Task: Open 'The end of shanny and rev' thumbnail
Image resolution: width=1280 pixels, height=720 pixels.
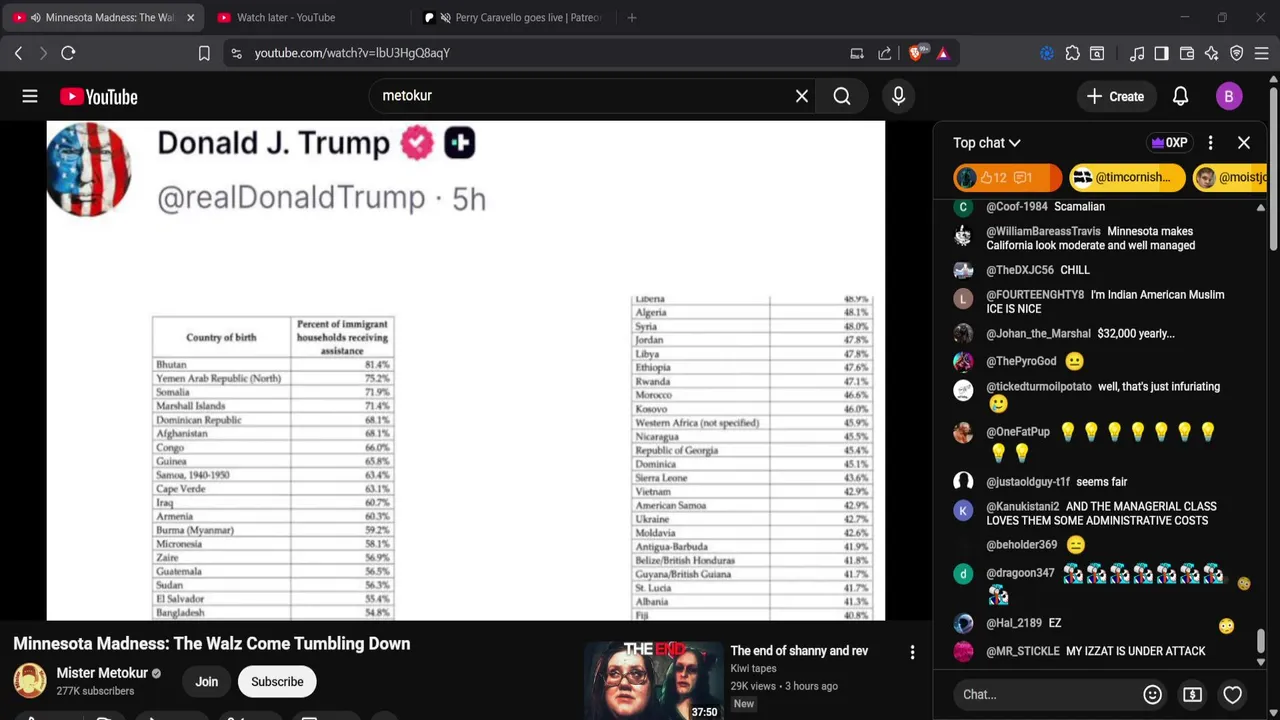Action: 652,681
